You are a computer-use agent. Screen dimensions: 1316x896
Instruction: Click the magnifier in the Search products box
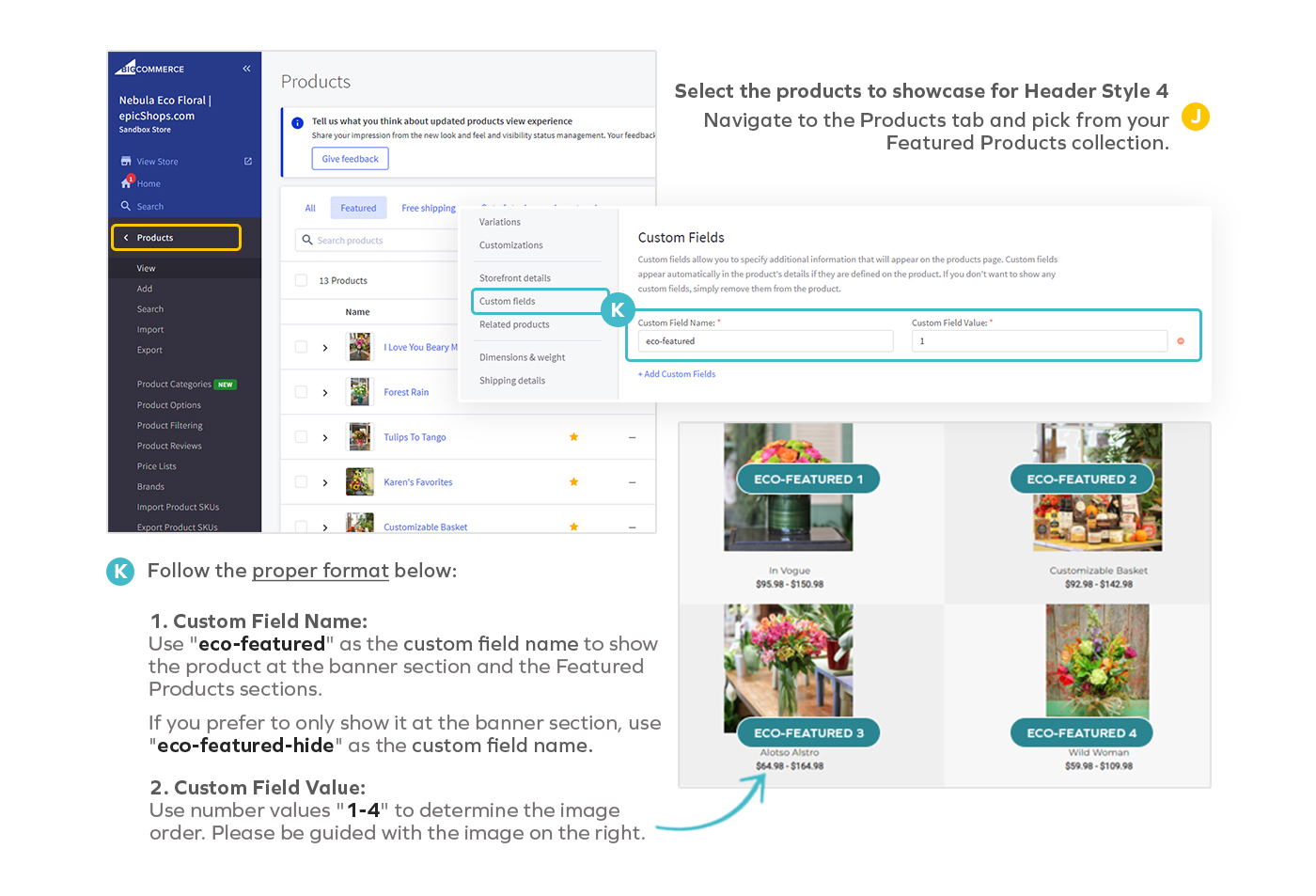click(309, 240)
